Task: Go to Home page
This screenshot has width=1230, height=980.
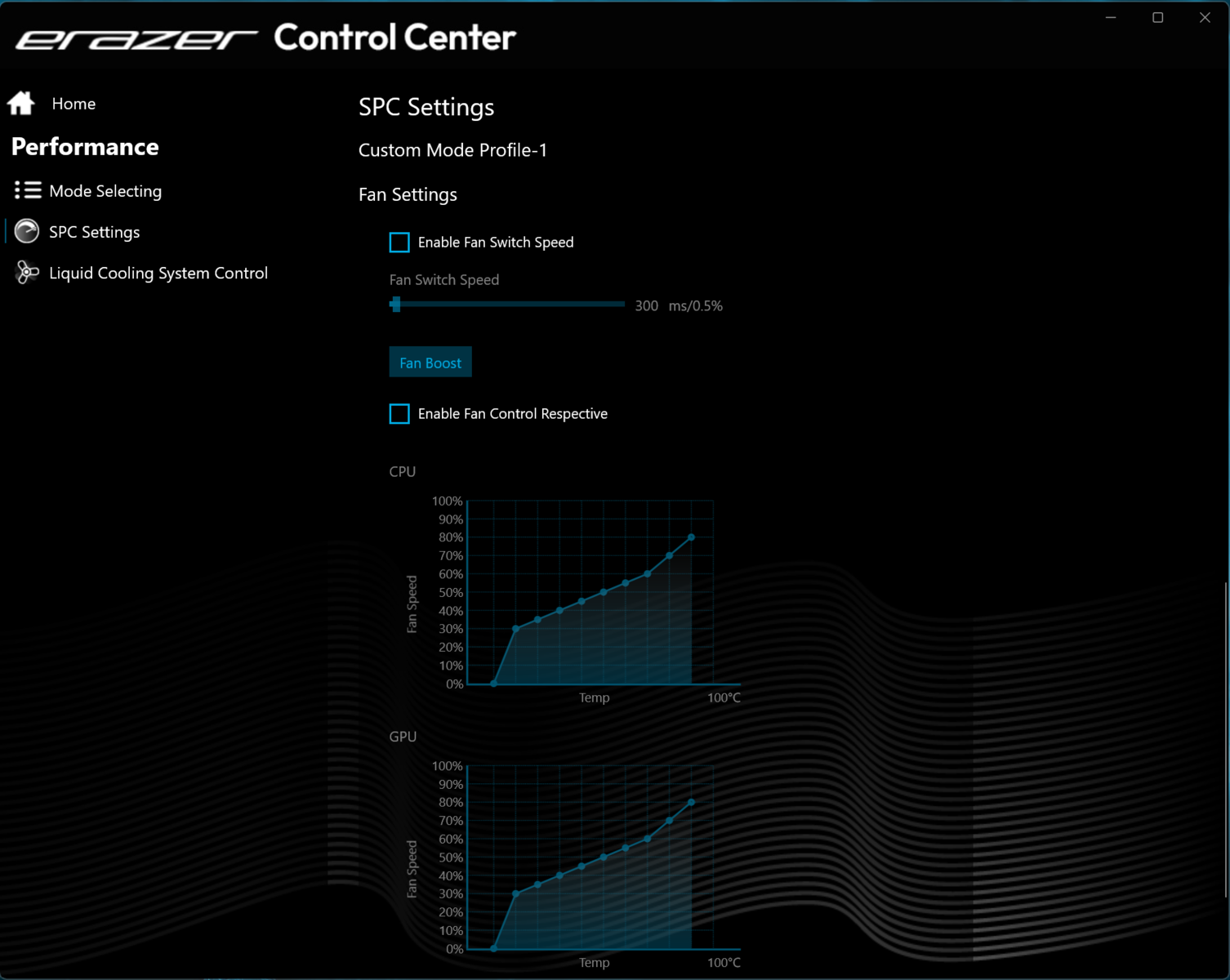Action: pos(74,104)
